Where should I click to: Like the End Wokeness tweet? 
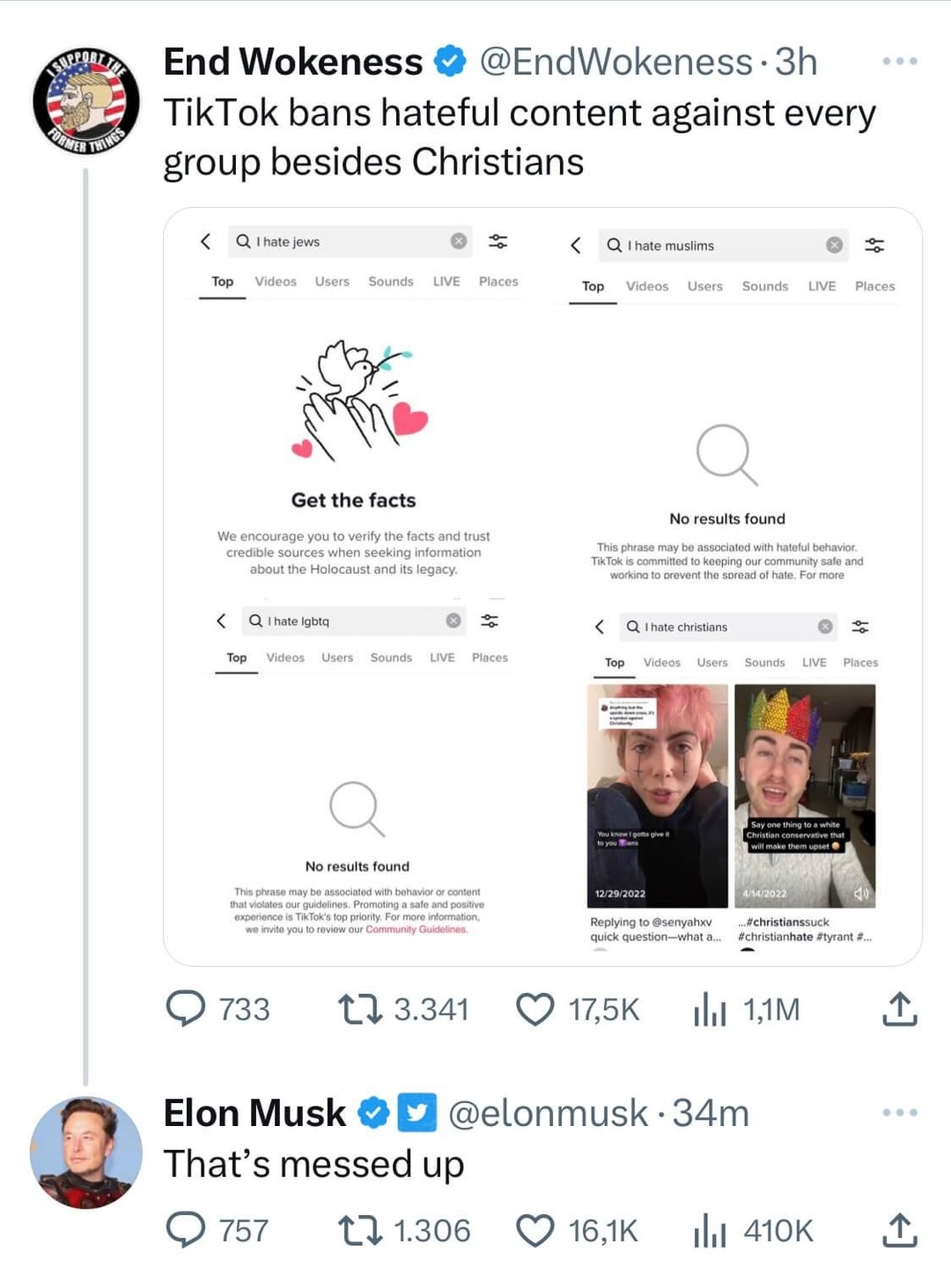point(535,1010)
